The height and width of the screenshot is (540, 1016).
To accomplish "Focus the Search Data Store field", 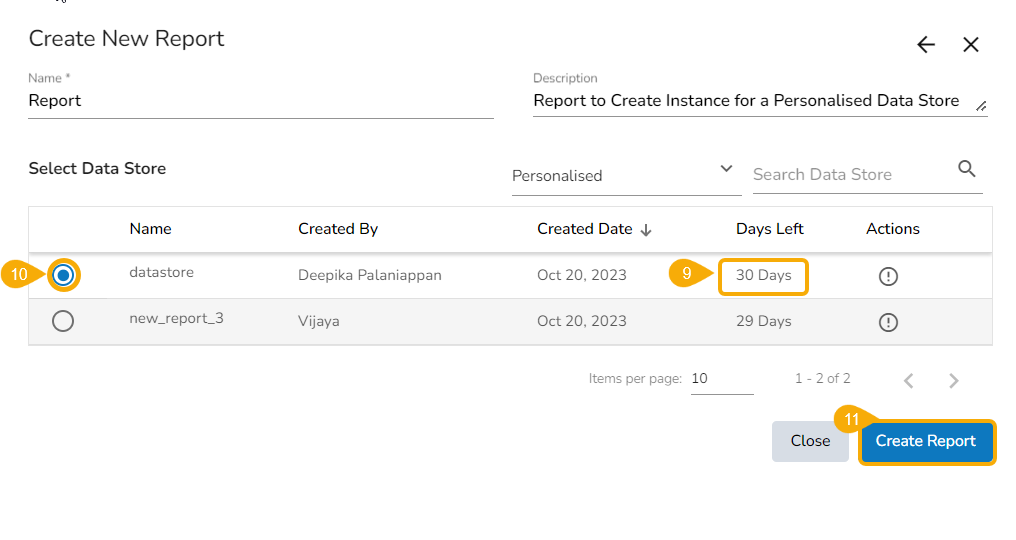I will point(850,175).
